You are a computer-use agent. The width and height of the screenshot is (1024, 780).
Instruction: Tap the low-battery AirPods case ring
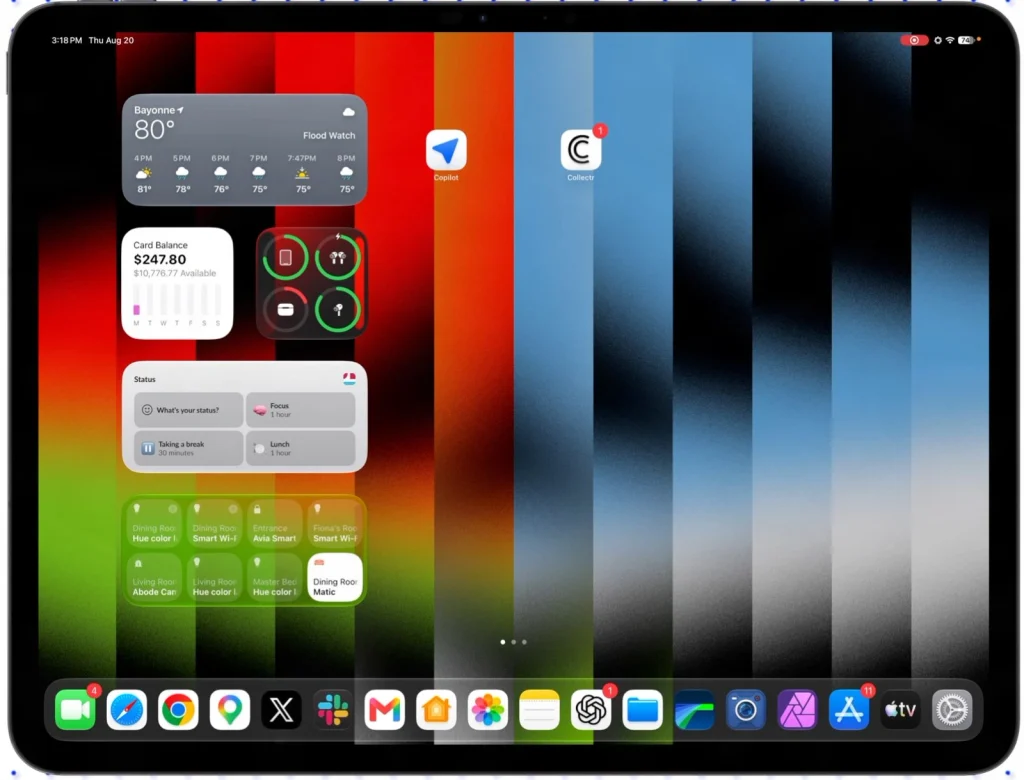click(285, 310)
